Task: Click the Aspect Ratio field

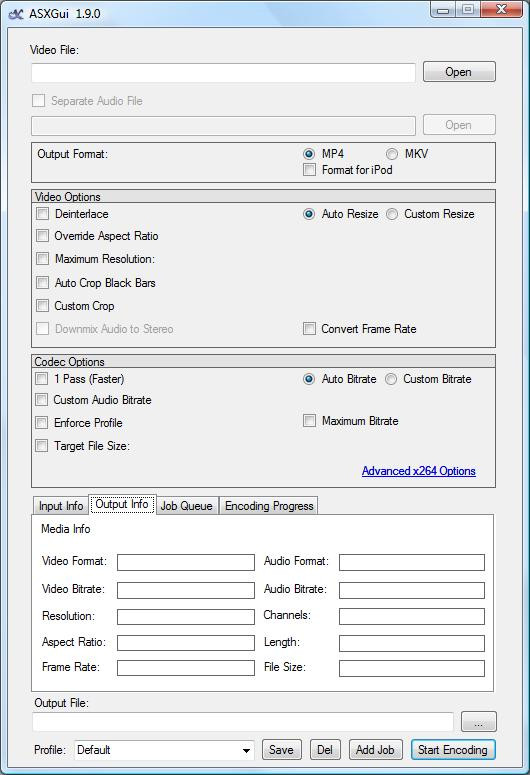Action: (186, 643)
